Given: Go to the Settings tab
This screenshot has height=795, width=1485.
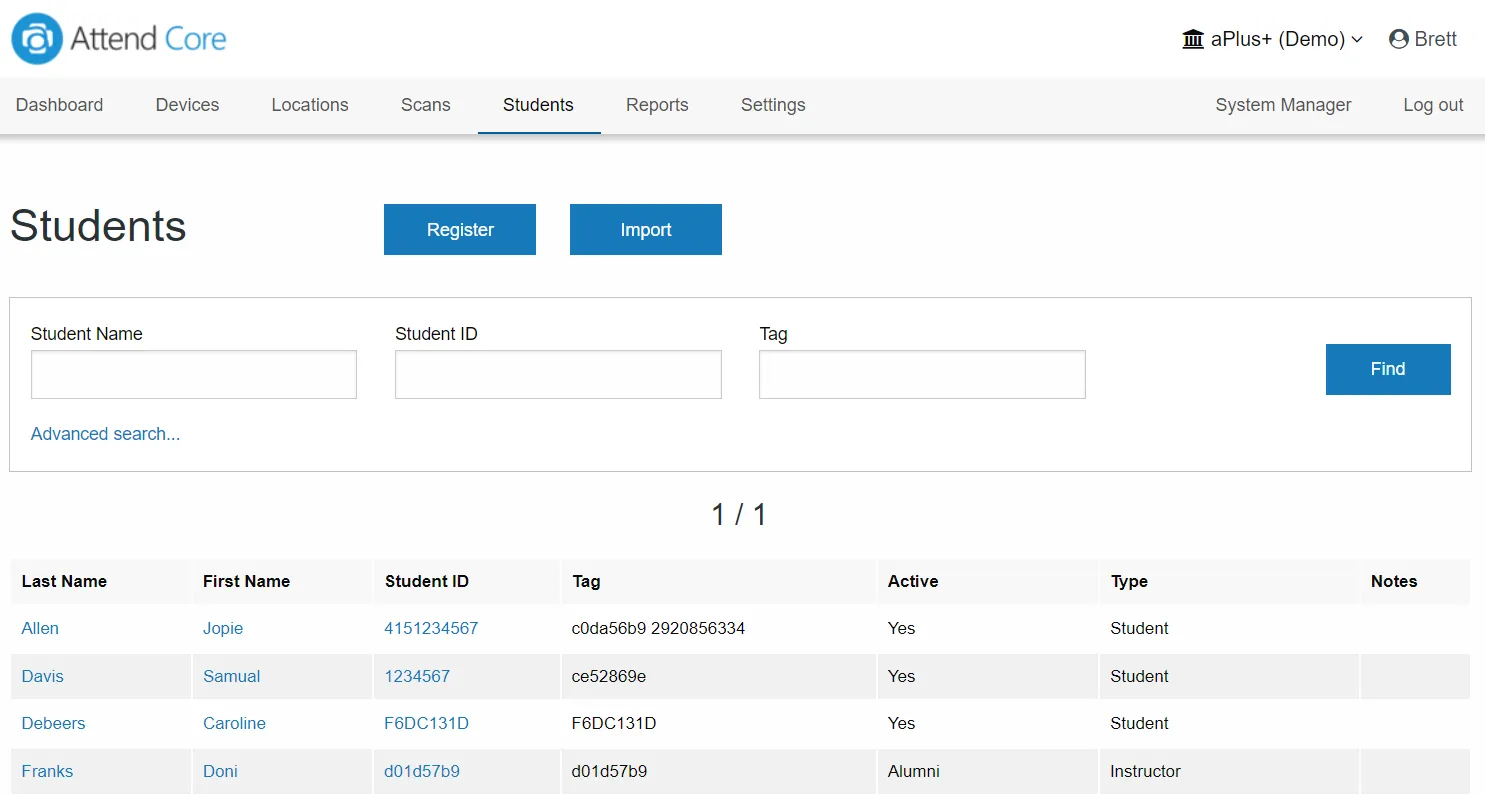Looking at the screenshot, I should pyautogui.click(x=773, y=105).
